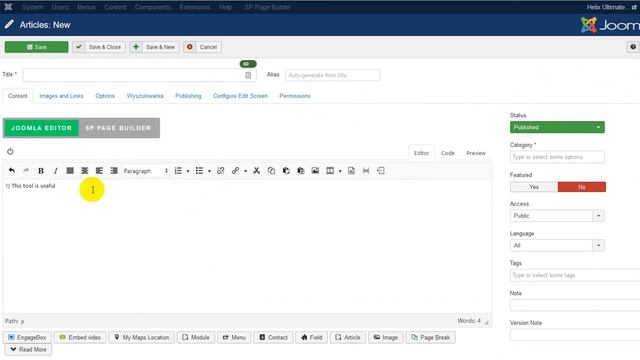Open the Components menu
The image size is (640, 360).
coord(153,7)
